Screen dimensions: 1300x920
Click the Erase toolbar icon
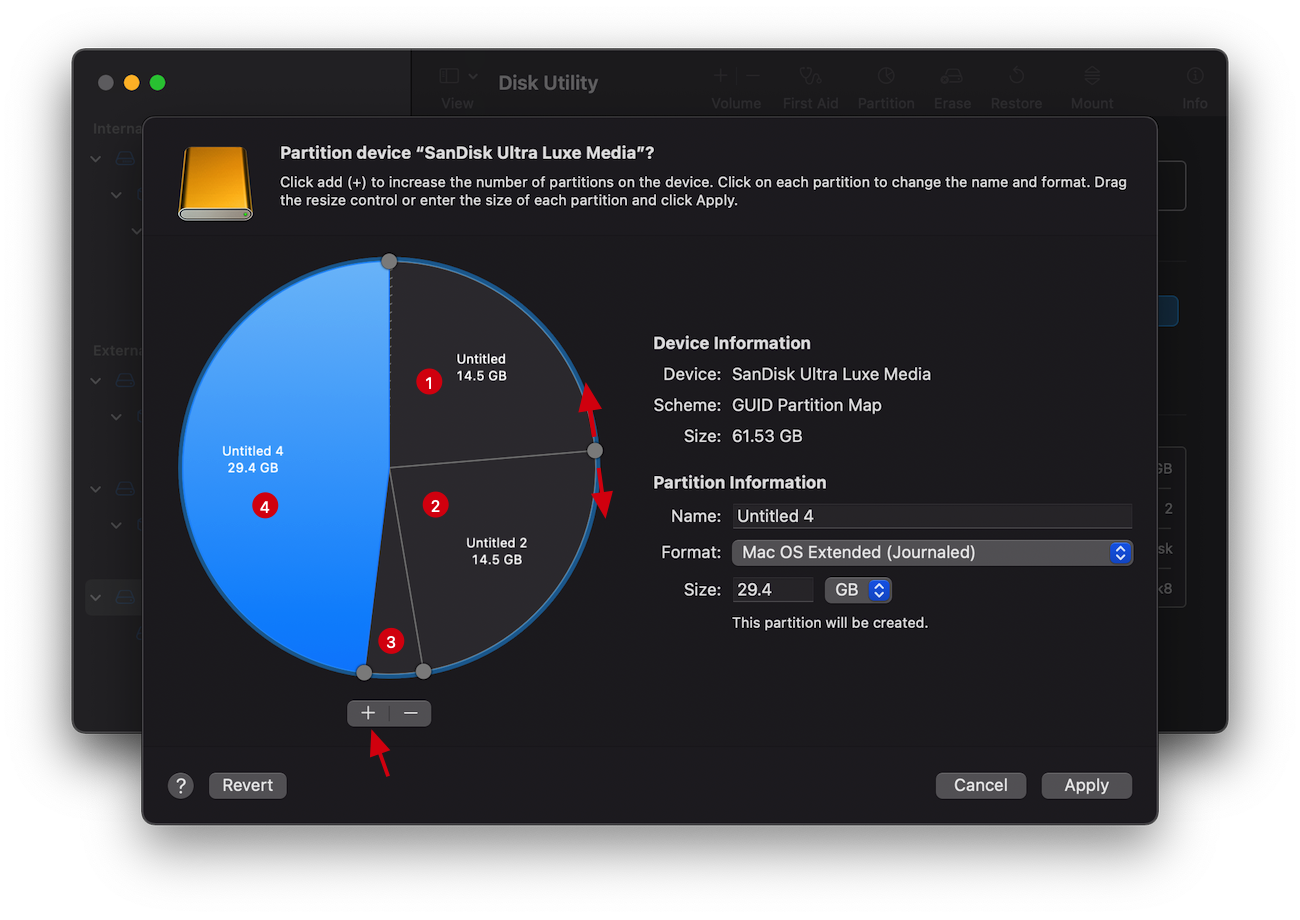[x=952, y=77]
